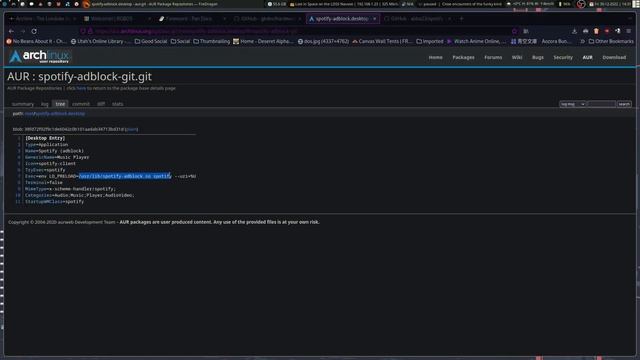Open the Other Bookmarks folder
The height and width of the screenshot is (360, 640).
coord(611,41)
